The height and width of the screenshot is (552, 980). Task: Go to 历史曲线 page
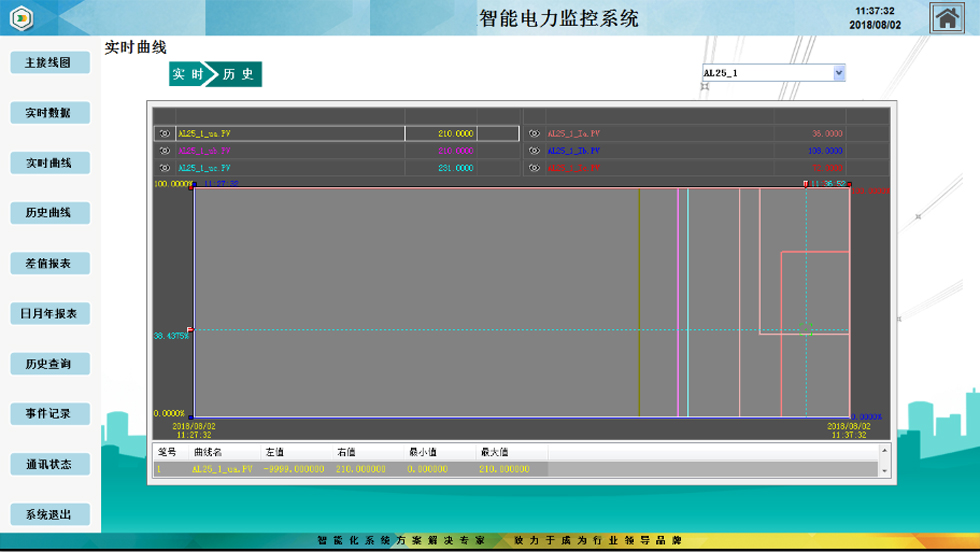49,213
